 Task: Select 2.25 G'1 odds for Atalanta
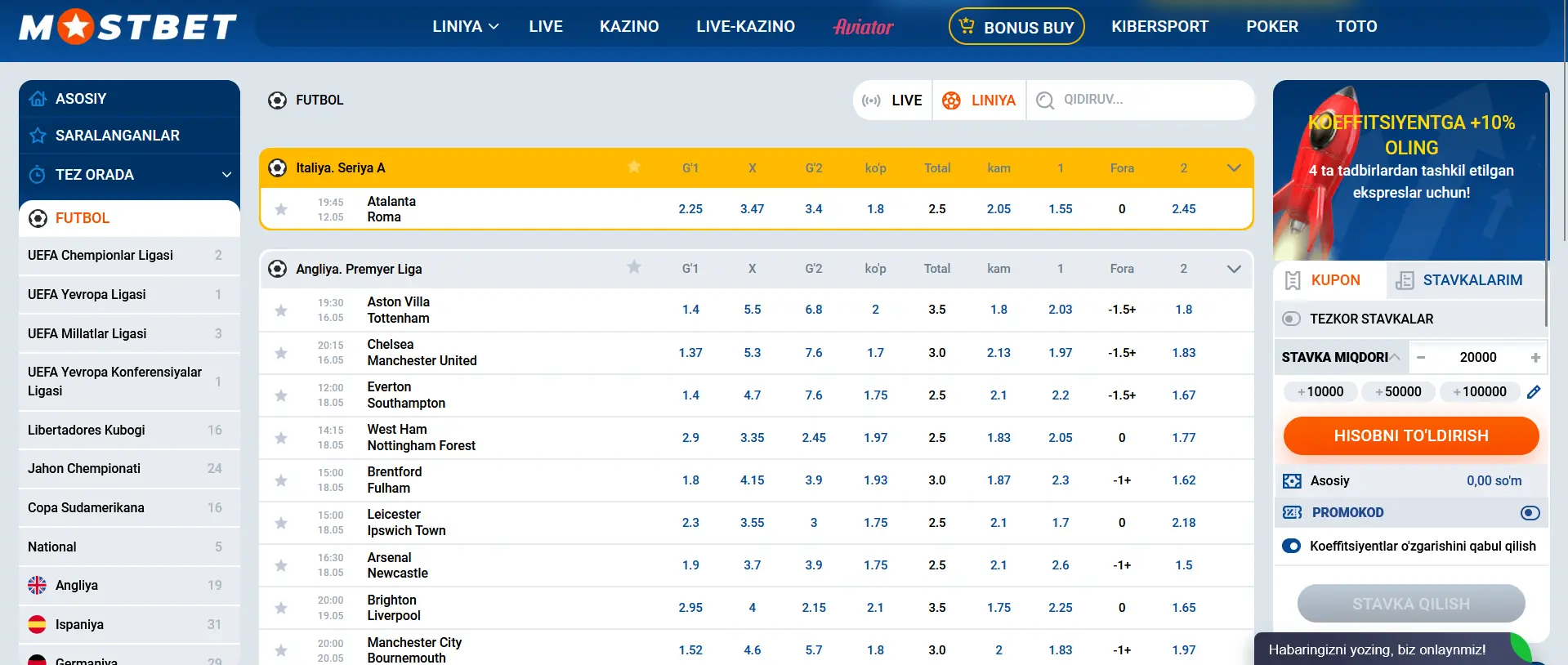point(690,209)
